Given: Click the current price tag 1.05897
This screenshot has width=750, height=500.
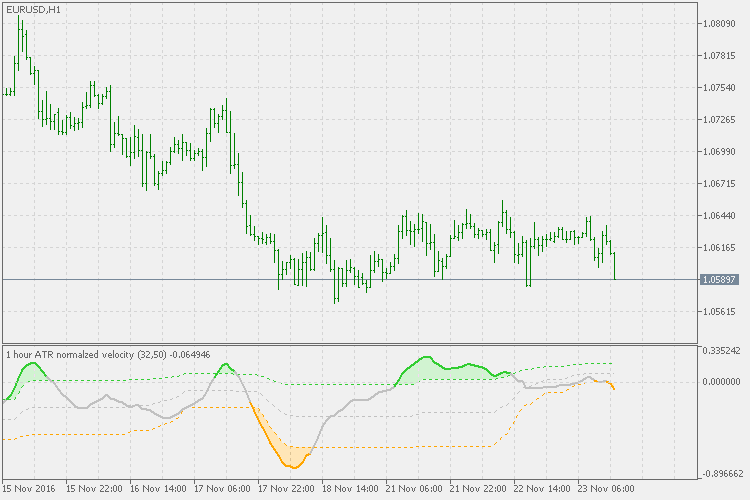Looking at the screenshot, I should click(723, 279).
